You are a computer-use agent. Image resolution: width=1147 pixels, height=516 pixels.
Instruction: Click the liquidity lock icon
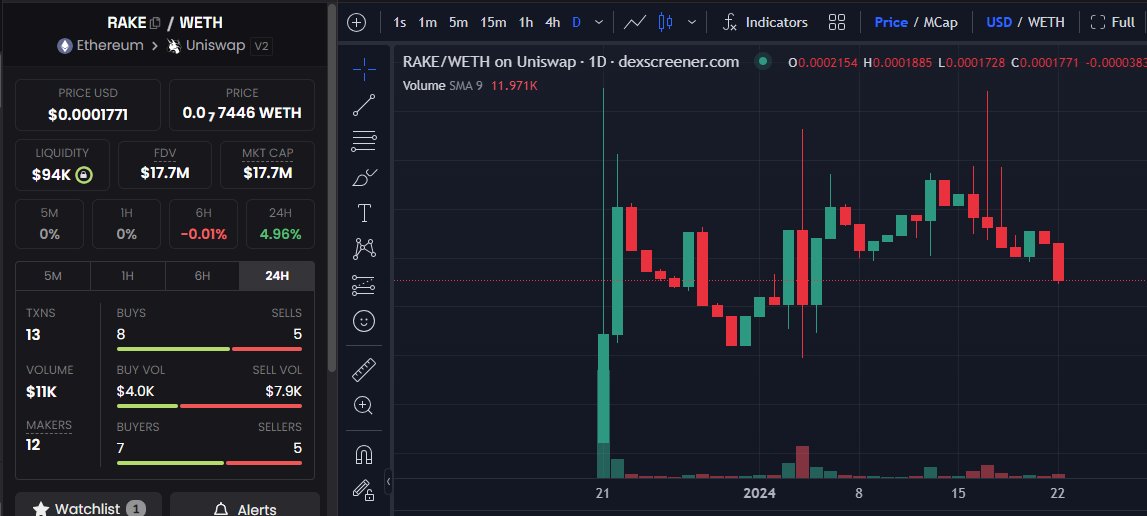84,175
